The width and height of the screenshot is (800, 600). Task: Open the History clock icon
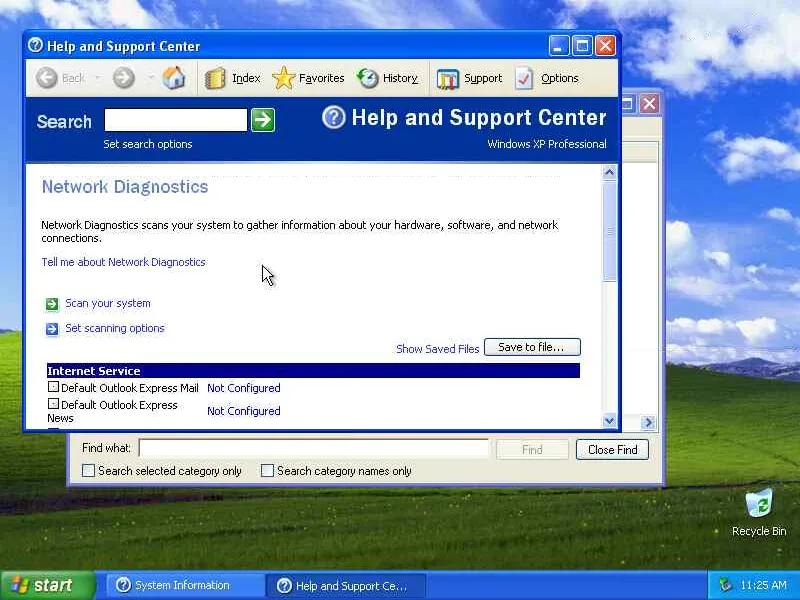point(367,79)
